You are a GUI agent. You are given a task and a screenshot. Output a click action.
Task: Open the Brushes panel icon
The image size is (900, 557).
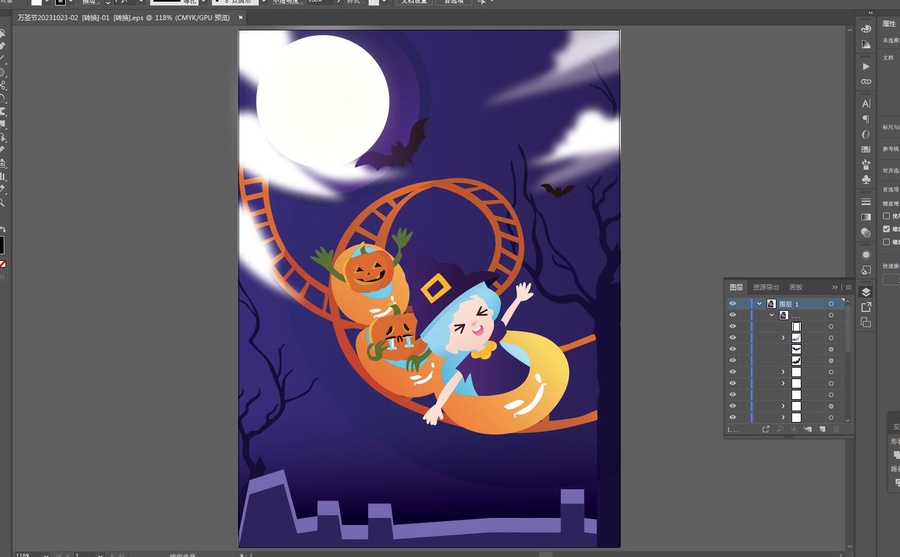866,165
